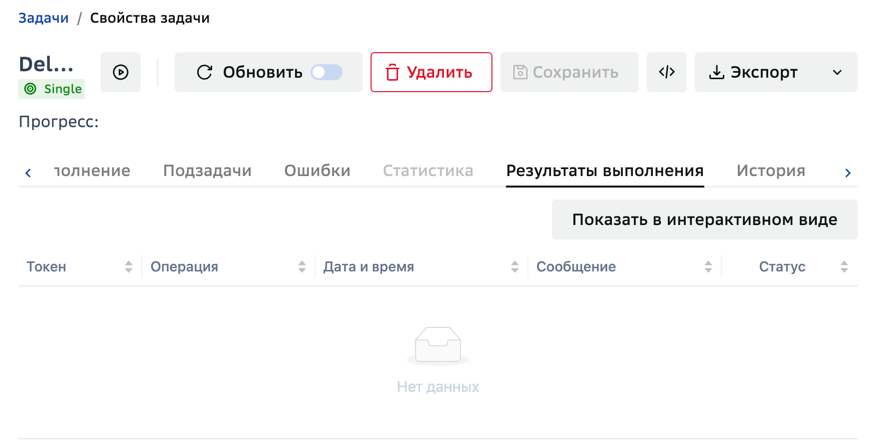Delete the task with the Удалить button

click(431, 72)
